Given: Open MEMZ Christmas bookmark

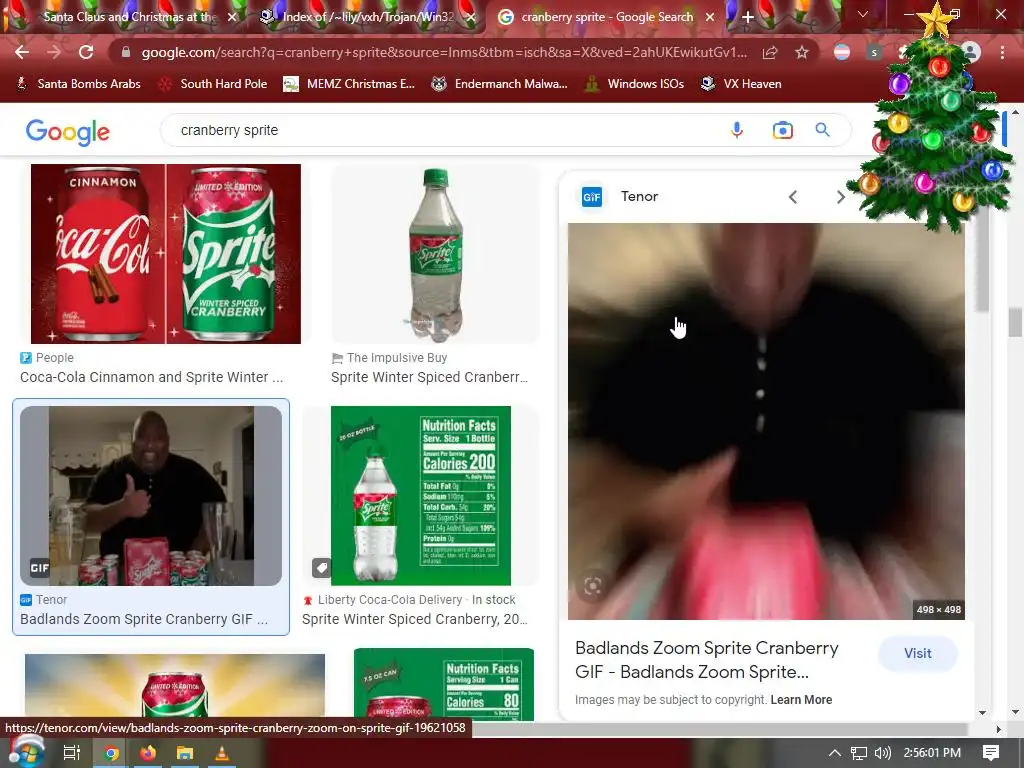Looking at the screenshot, I should point(349,84).
